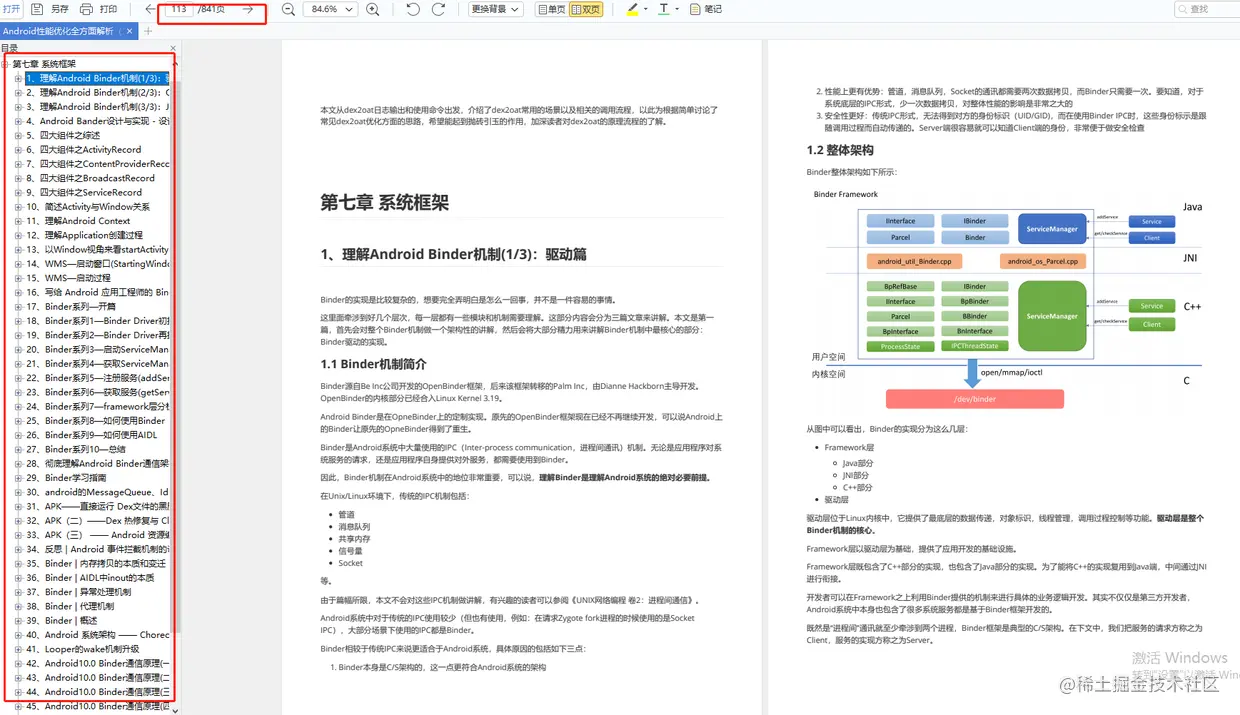The width and height of the screenshot is (1240, 715).
Task: Select 23、Binder系列6—获取服务 entry
Action: (x=98, y=392)
